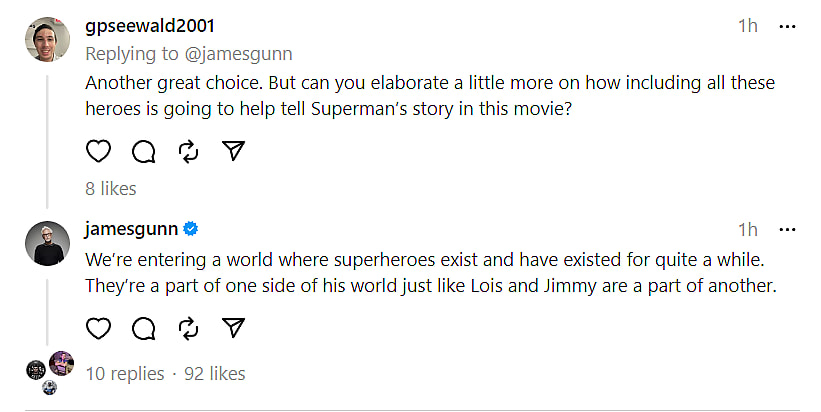Like gpseewald2001's reply with heart icon
The image size is (821, 412).
tap(98, 151)
